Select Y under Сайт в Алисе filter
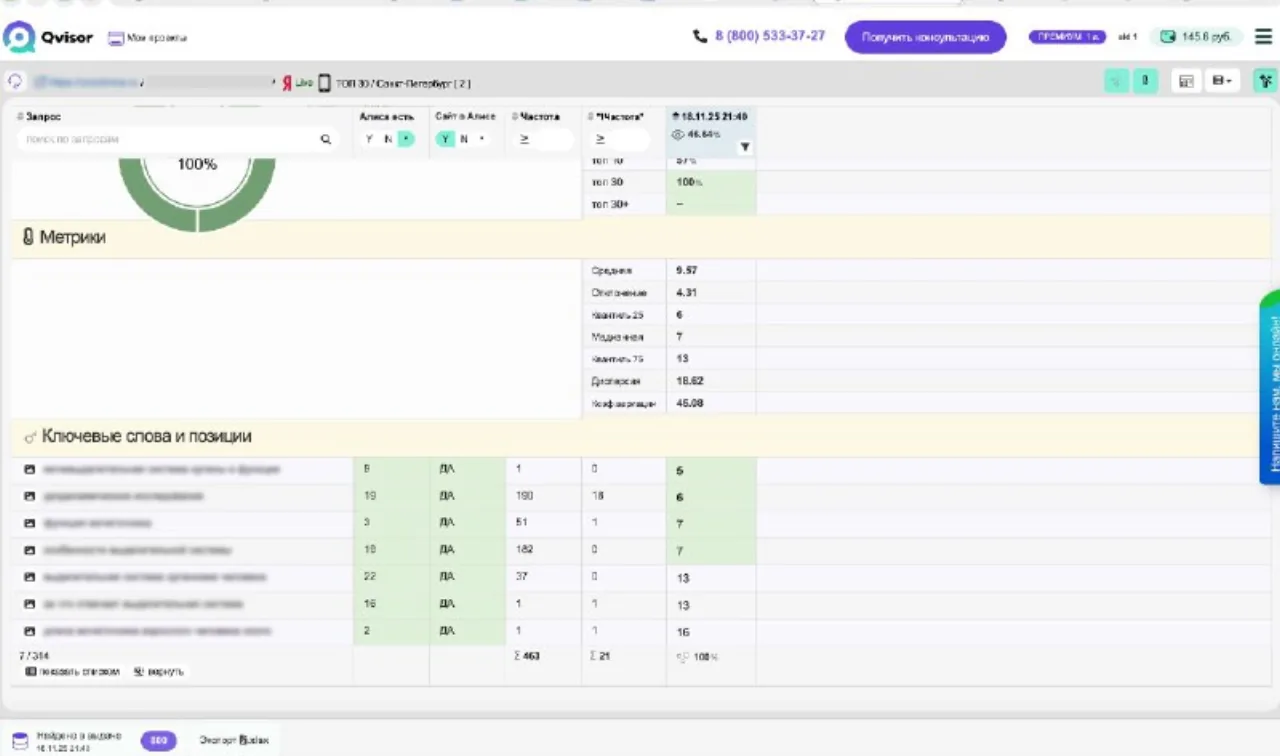The image size is (1280, 756). 445,139
